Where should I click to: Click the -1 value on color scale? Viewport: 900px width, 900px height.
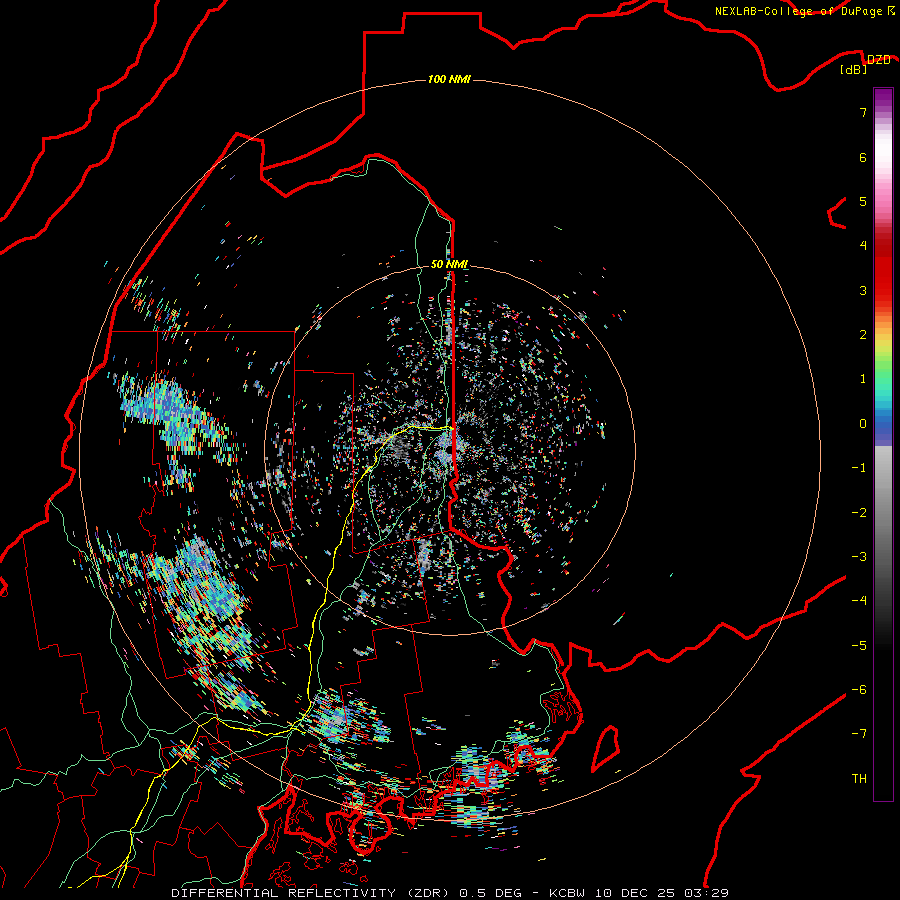pos(859,468)
